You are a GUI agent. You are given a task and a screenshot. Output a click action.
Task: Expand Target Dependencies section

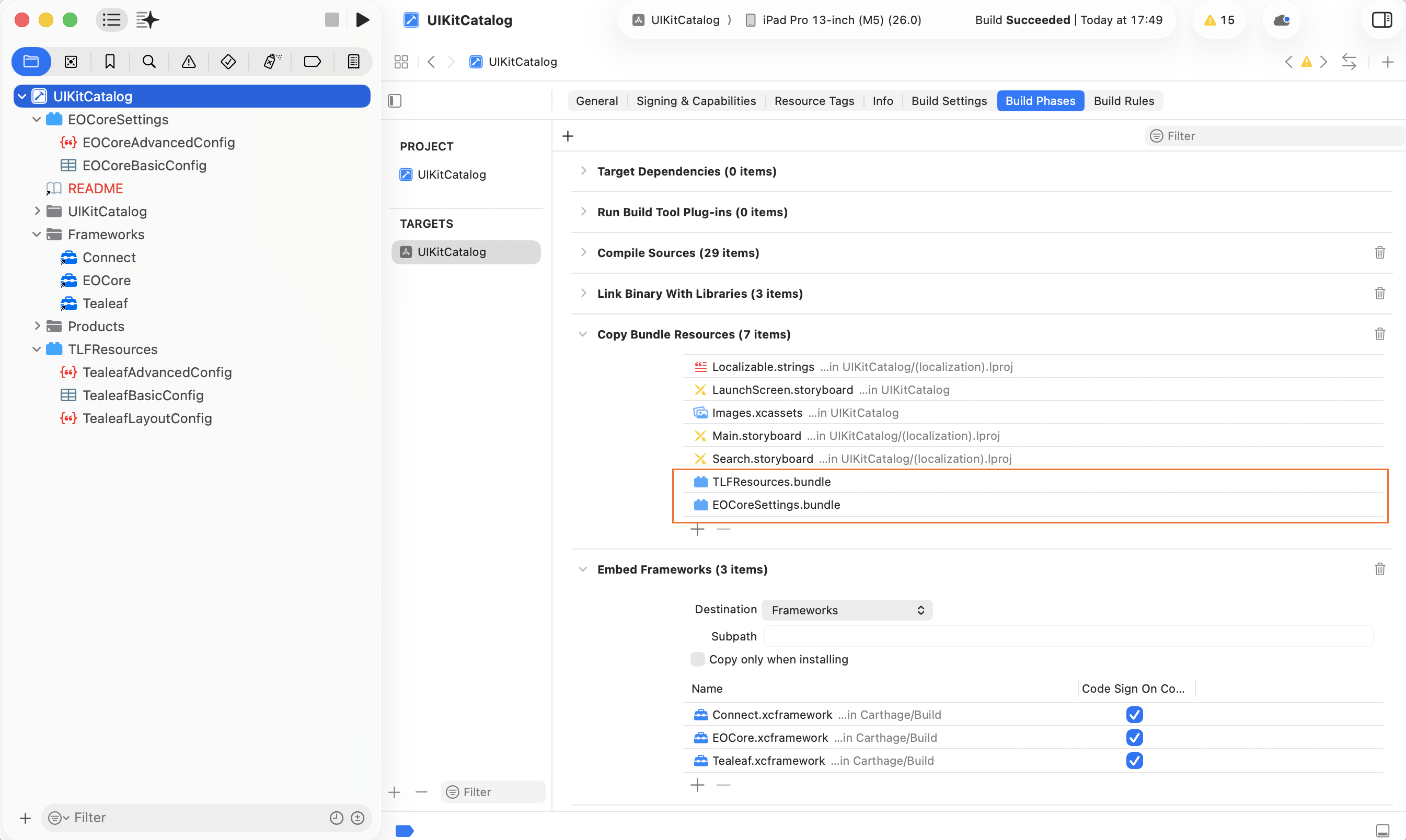pyautogui.click(x=583, y=171)
